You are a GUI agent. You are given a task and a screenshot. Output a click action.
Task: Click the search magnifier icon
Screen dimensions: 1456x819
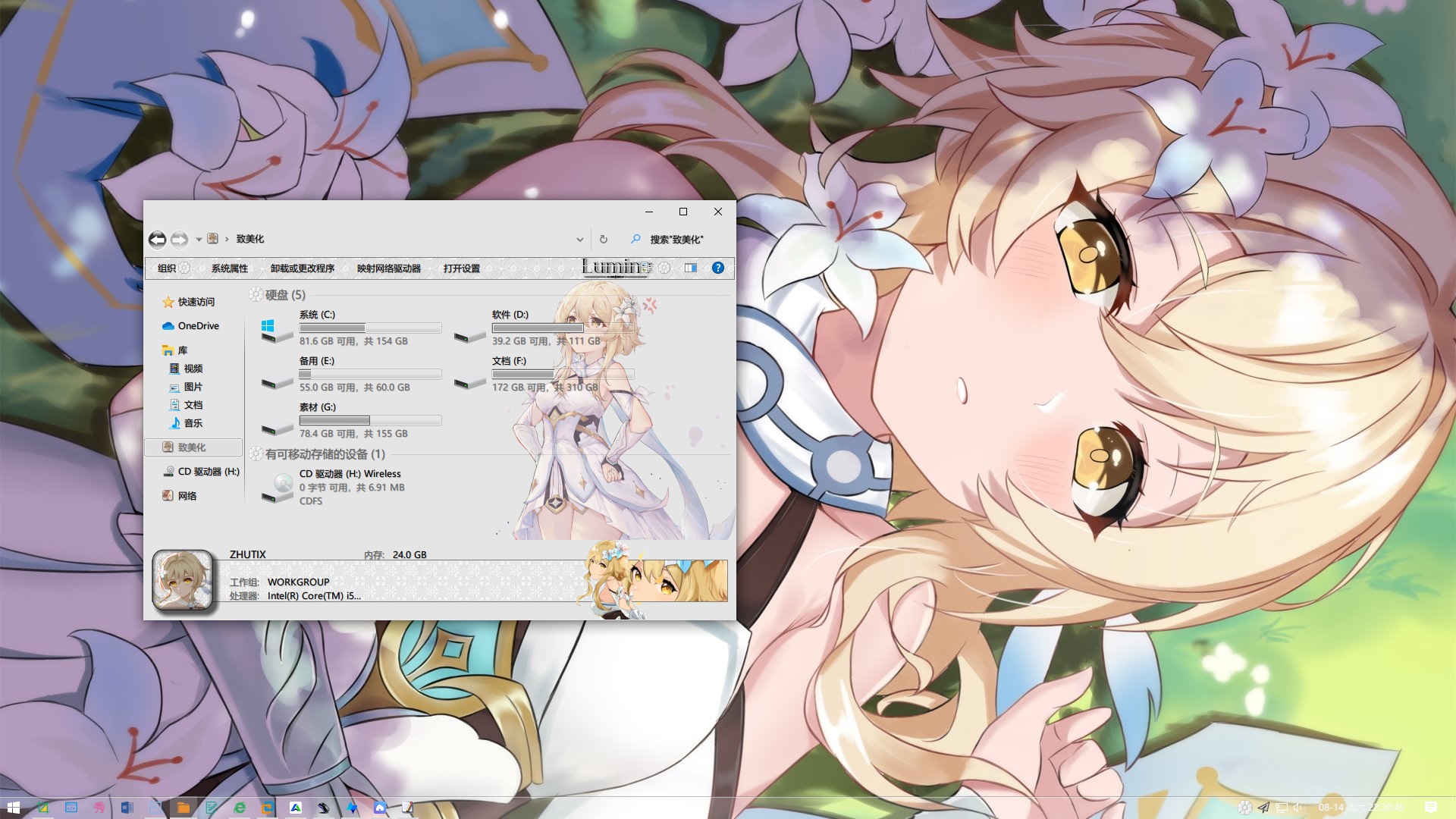coord(635,239)
